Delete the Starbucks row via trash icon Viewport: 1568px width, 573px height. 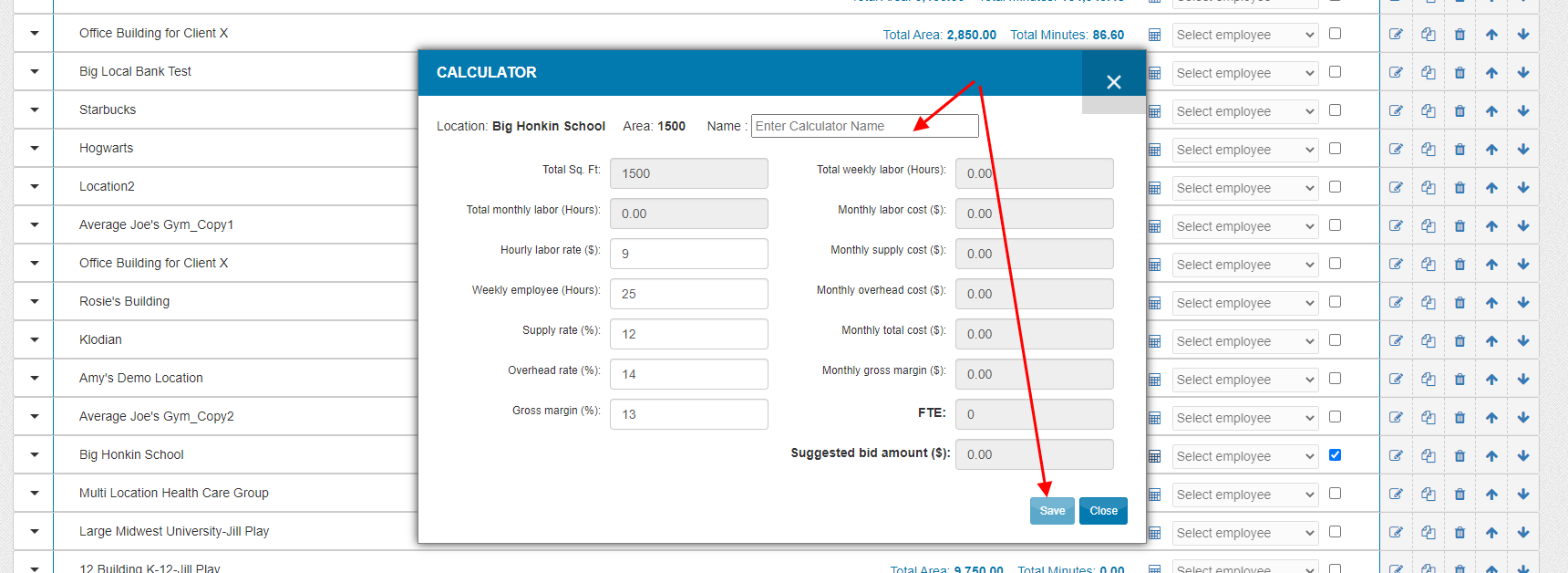tap(1460, 110)
